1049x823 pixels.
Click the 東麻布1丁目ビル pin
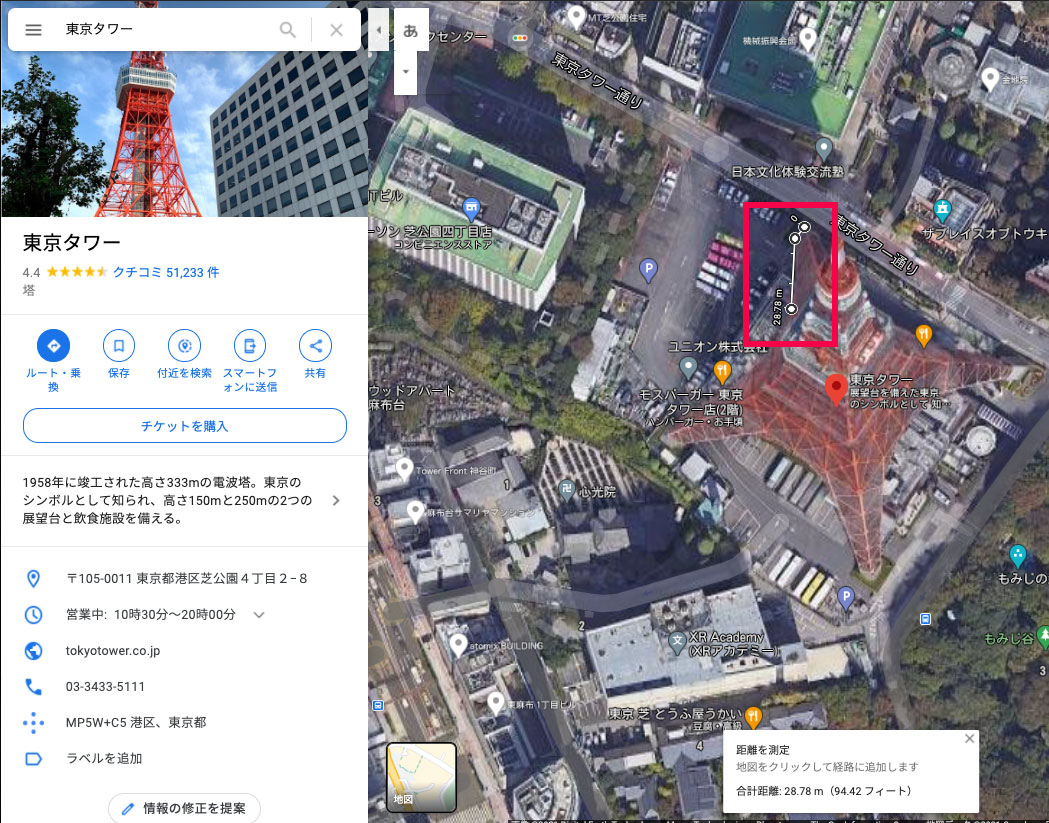point(496,703)
